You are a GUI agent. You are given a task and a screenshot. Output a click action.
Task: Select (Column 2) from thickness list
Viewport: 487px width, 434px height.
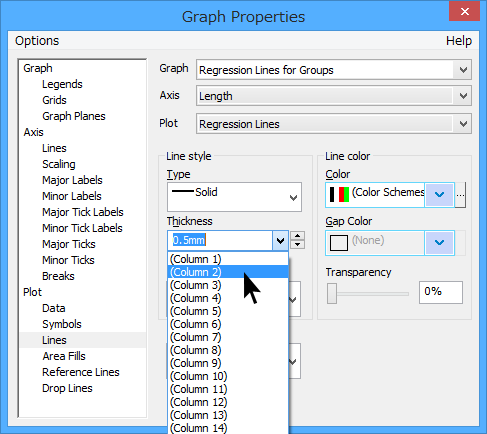point(228,272)
